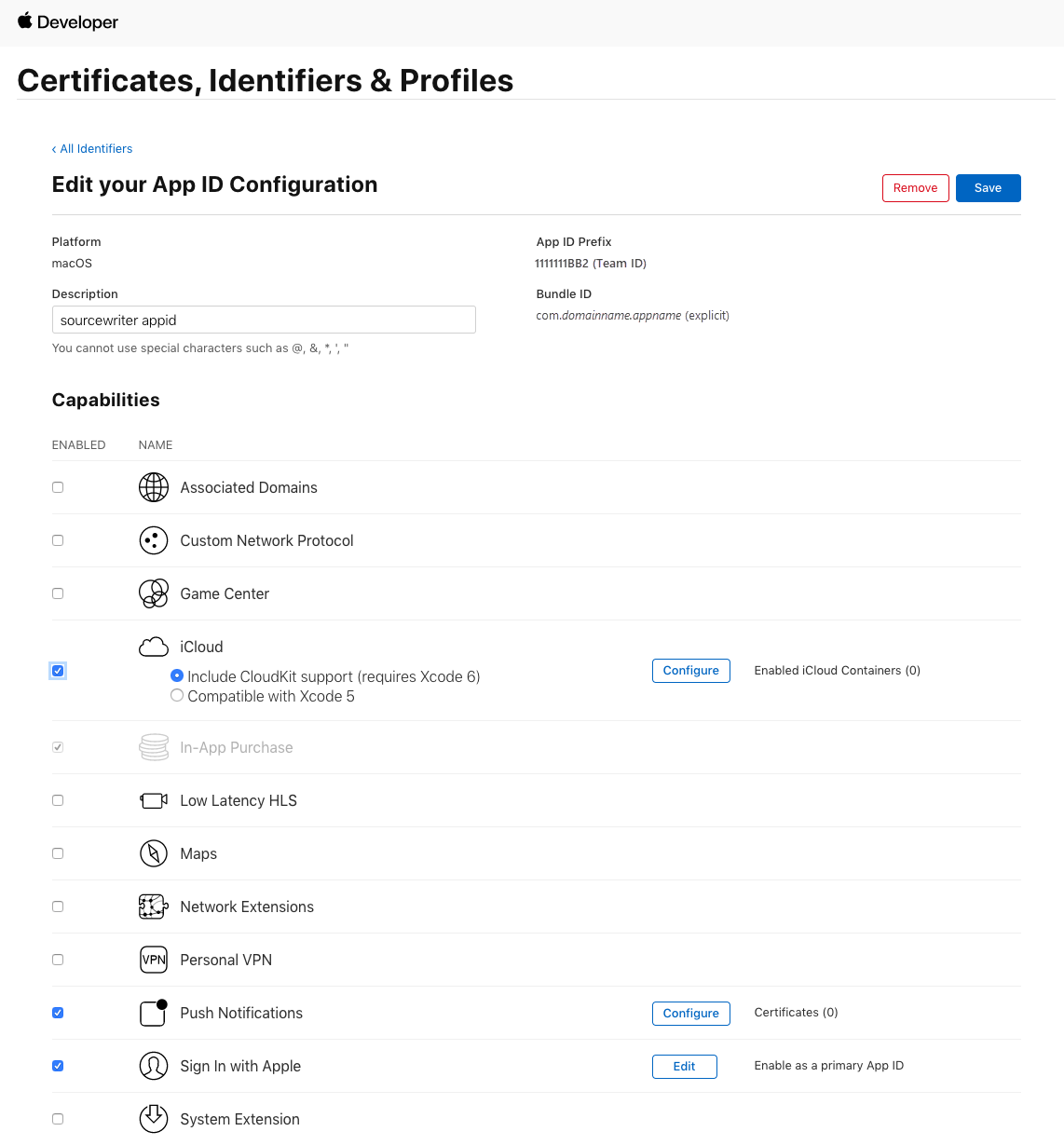
Task: Click the Apple Developer logo
Action: 68,21
